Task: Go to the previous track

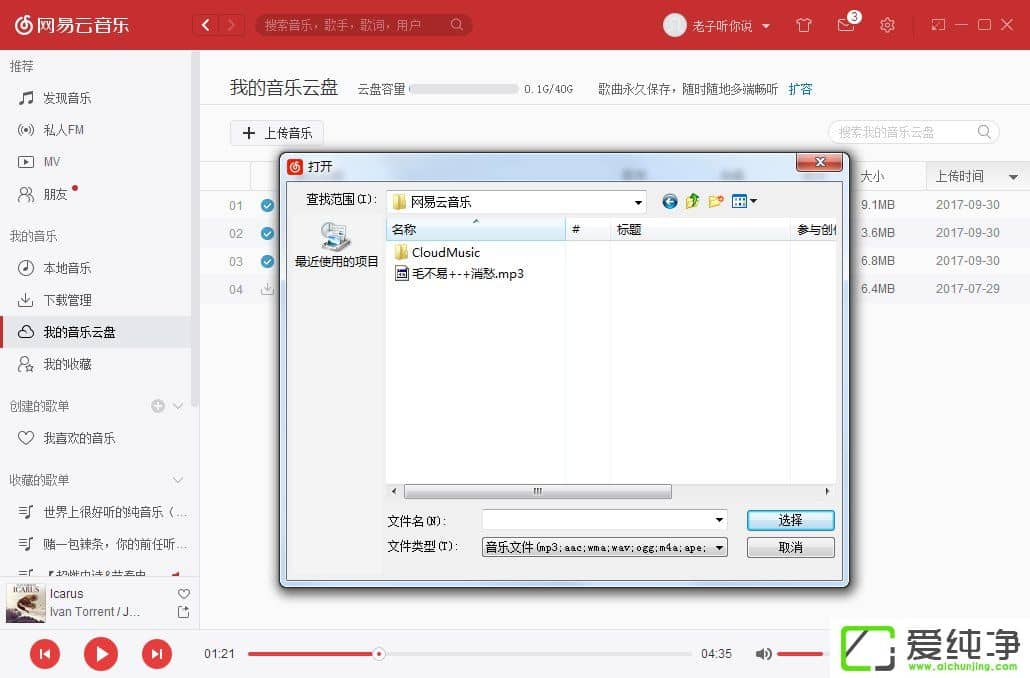Action: click(x=44, y=654)
